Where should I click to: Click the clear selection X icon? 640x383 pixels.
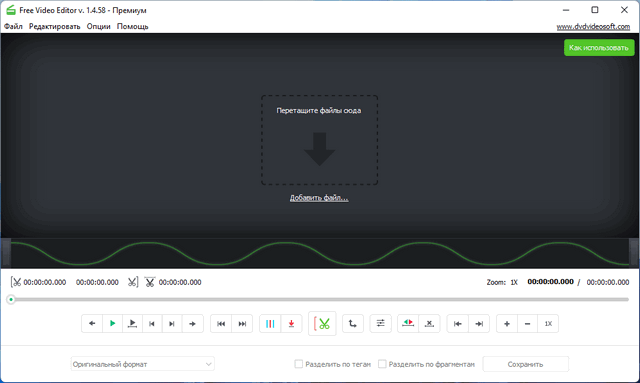point(429,323)
